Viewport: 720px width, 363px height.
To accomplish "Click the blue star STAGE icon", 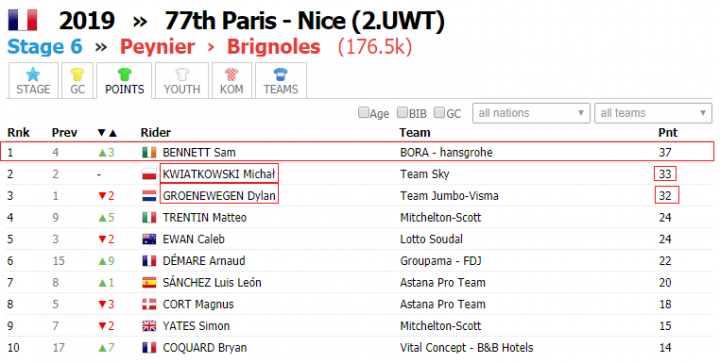I will coord(33,74).
